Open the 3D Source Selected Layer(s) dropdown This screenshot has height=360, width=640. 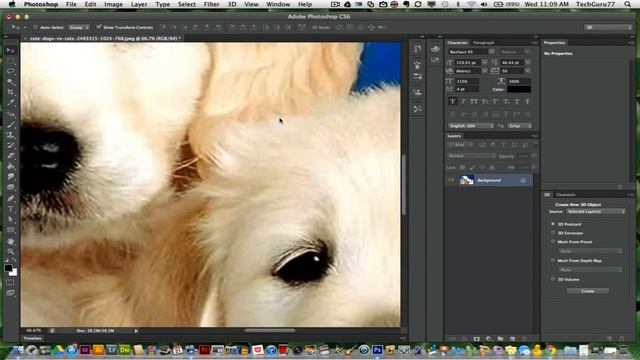coord(596,211)
